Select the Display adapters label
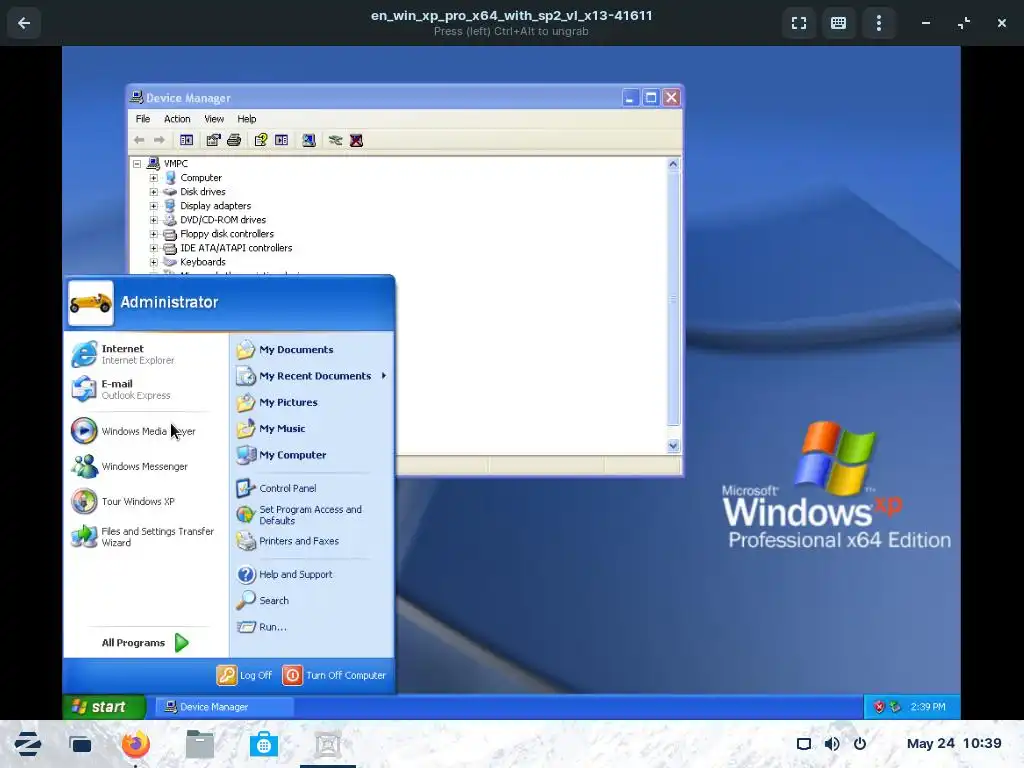Viewport: 1024px width, 768px height. 216,206
